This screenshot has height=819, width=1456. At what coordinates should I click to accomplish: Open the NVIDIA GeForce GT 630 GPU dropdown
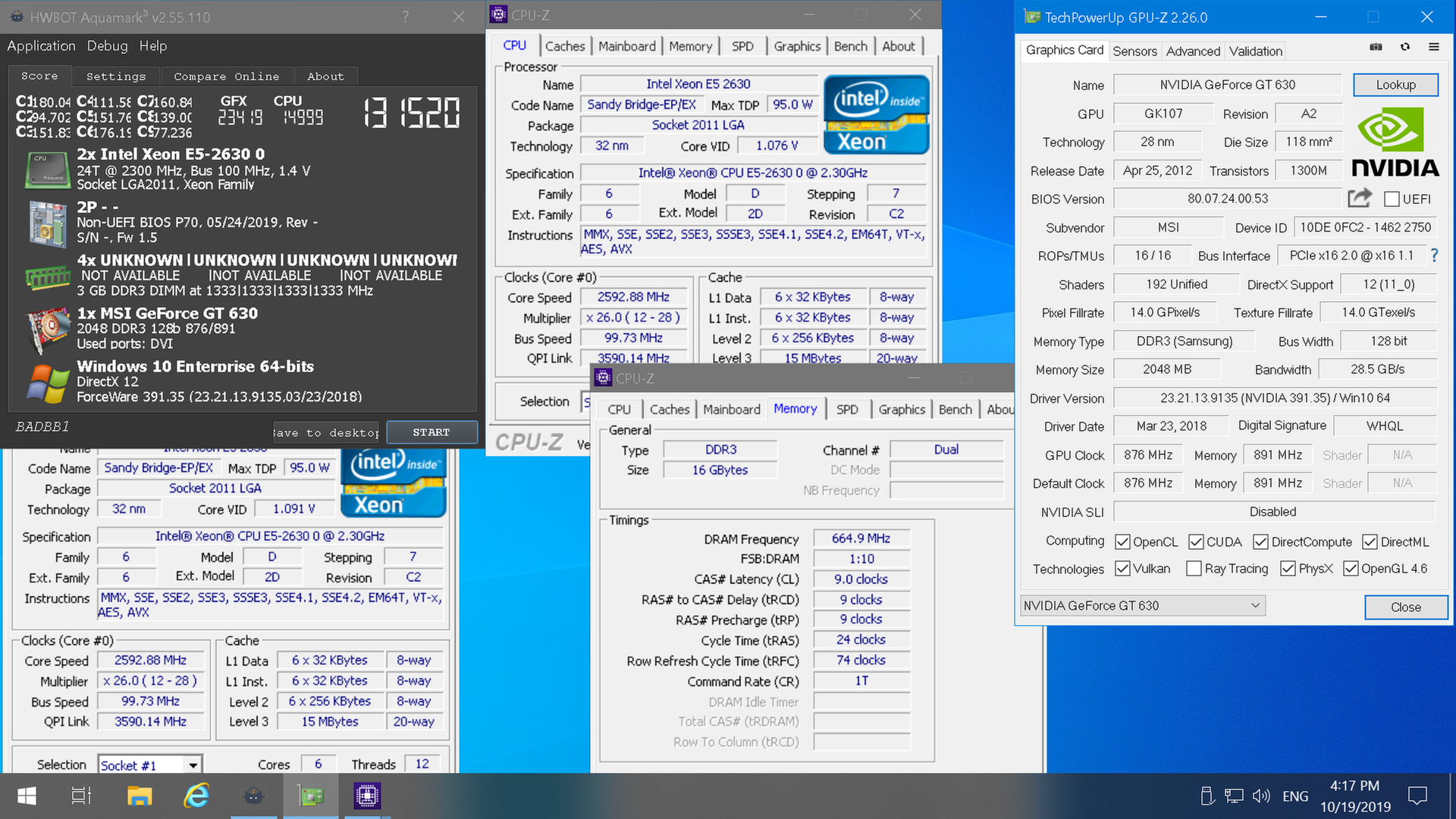(1143, 606)
